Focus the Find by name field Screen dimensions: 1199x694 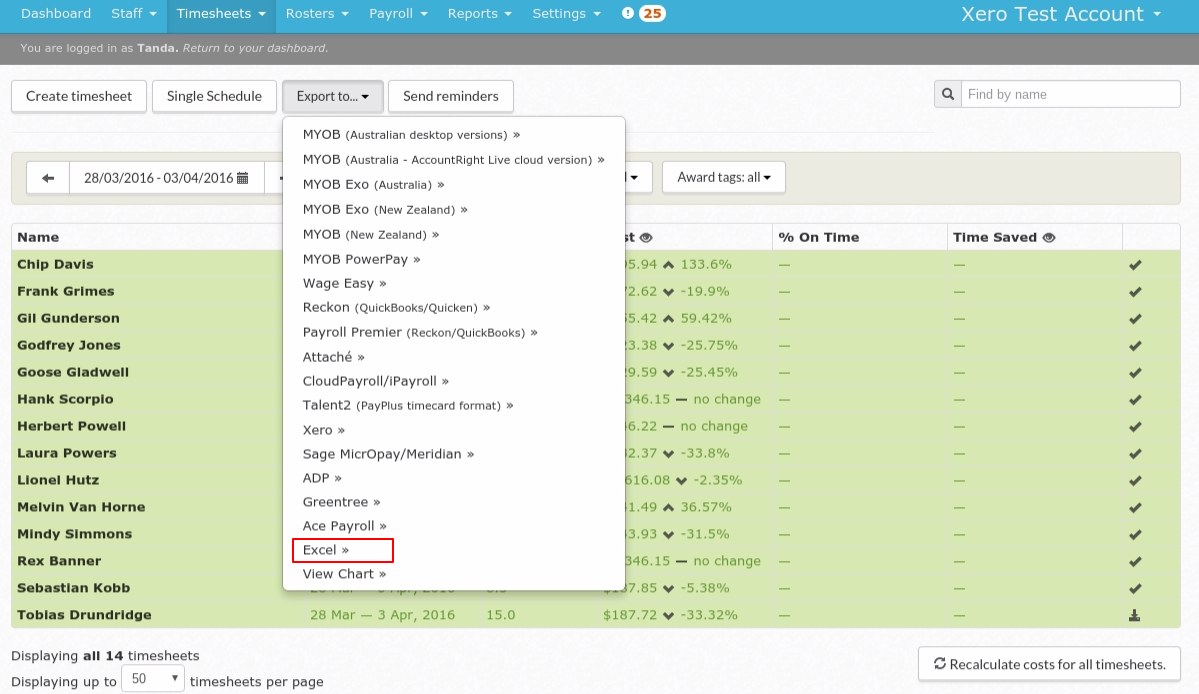pos(1070,94)
